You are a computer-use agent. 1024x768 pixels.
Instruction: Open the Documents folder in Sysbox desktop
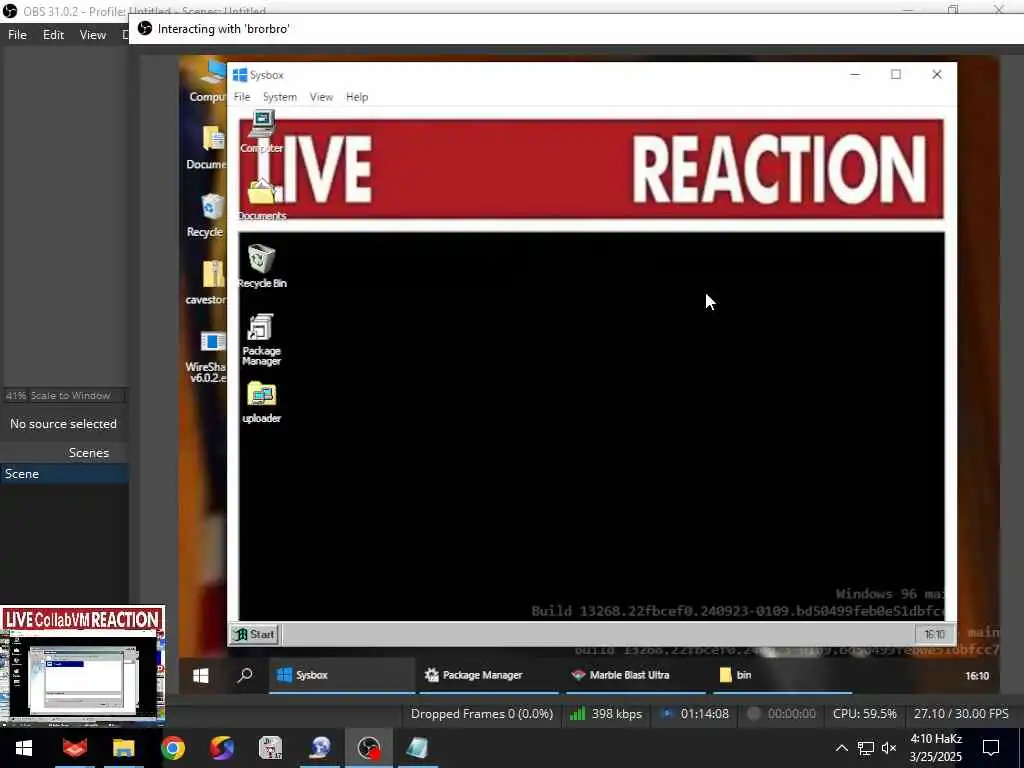[262, 200]
